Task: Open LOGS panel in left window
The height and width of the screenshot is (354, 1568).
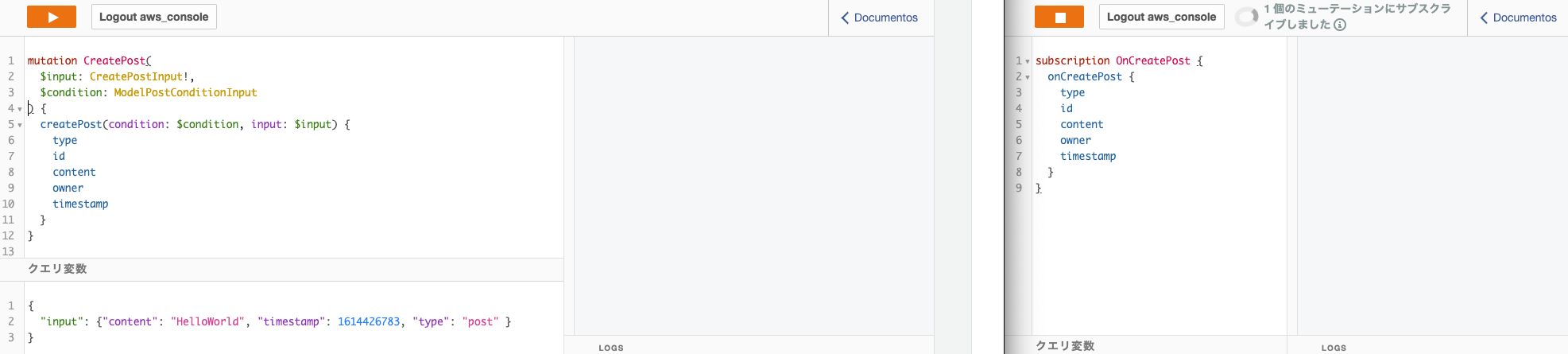Action: [x=611, y=348]
